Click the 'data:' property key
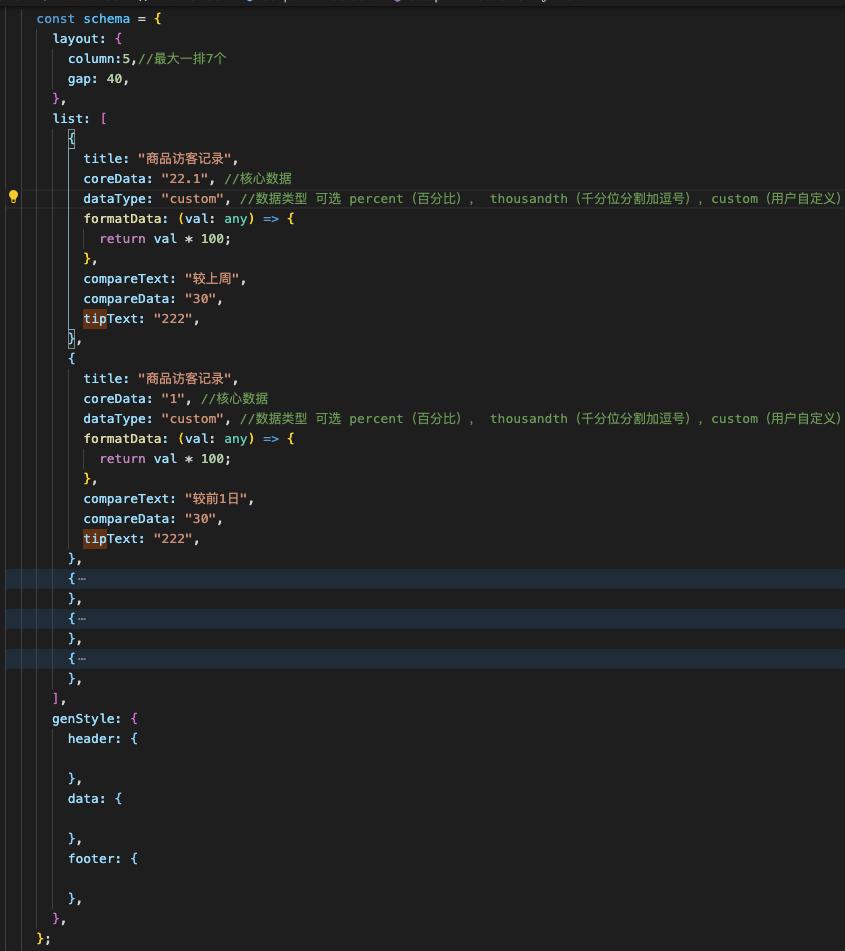The height and width of the screenshot is (951, 845). (86, 799)
